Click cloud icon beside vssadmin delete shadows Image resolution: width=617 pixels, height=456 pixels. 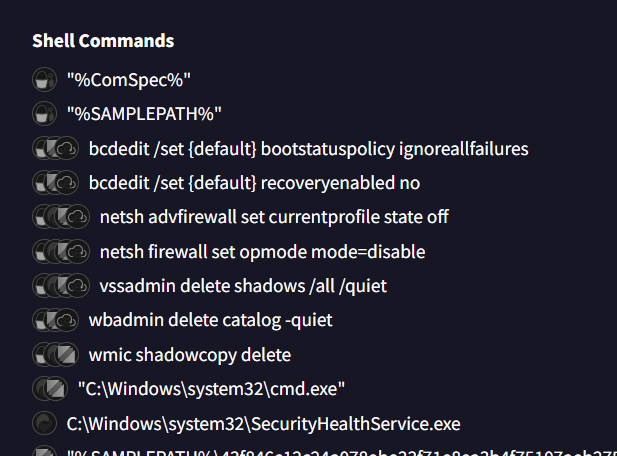tap(77, 286)
